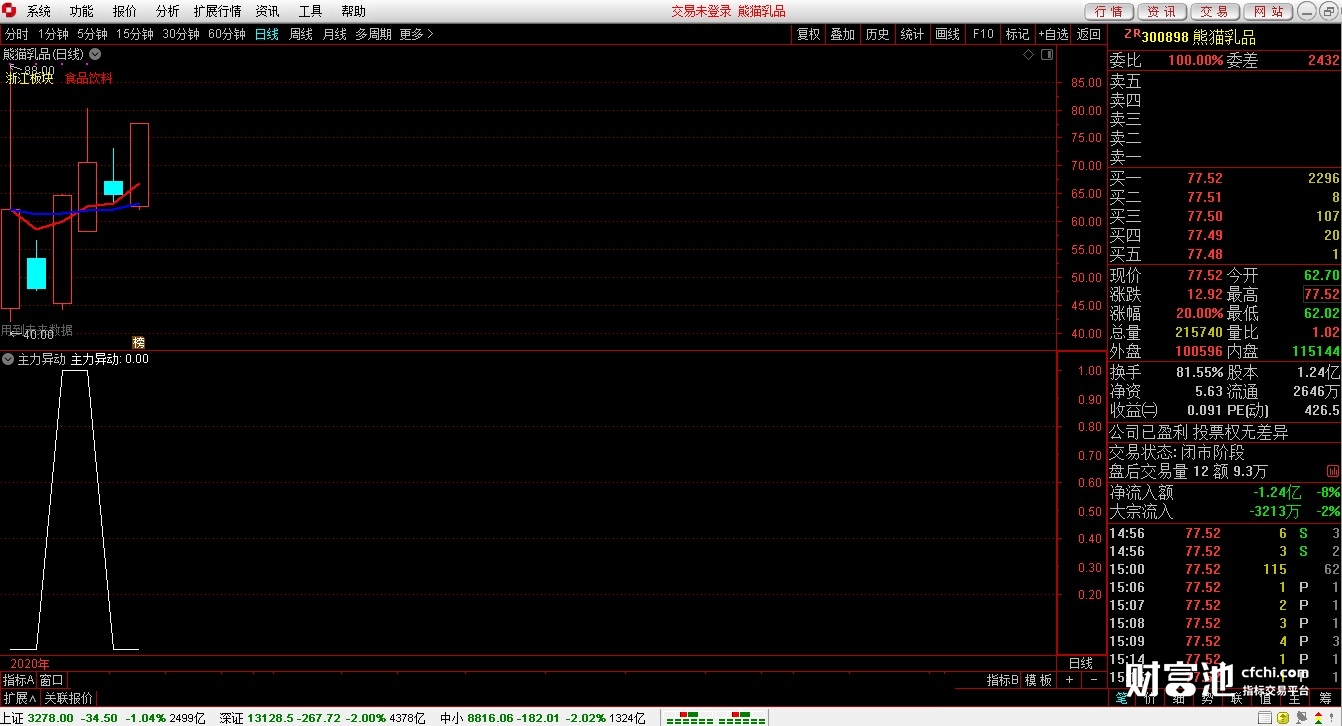
Task: Switch to 60分钟 chart period
Action: point(227,34)
